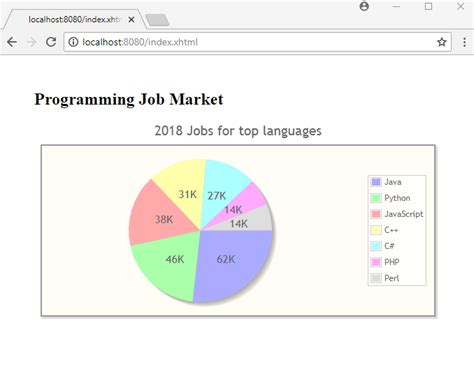Click the 'Programming Job Market' heading

coord(129,99)
